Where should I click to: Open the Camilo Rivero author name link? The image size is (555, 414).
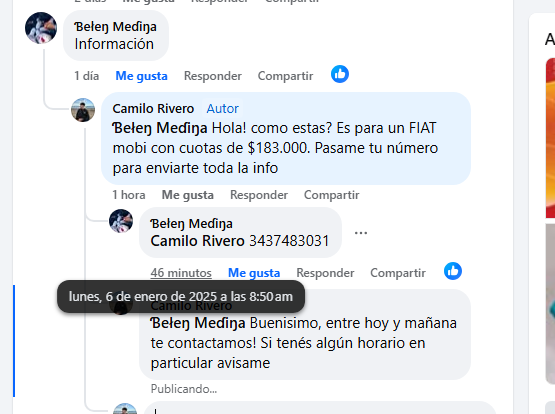coord(153,108)
